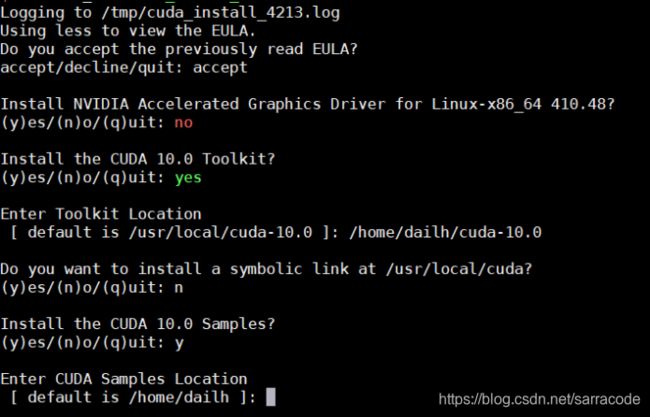Click the /home/dailh/cuda-10.0 toolkit location entry
The width and height of the screenshot is (650, 417).
point(445,233)
